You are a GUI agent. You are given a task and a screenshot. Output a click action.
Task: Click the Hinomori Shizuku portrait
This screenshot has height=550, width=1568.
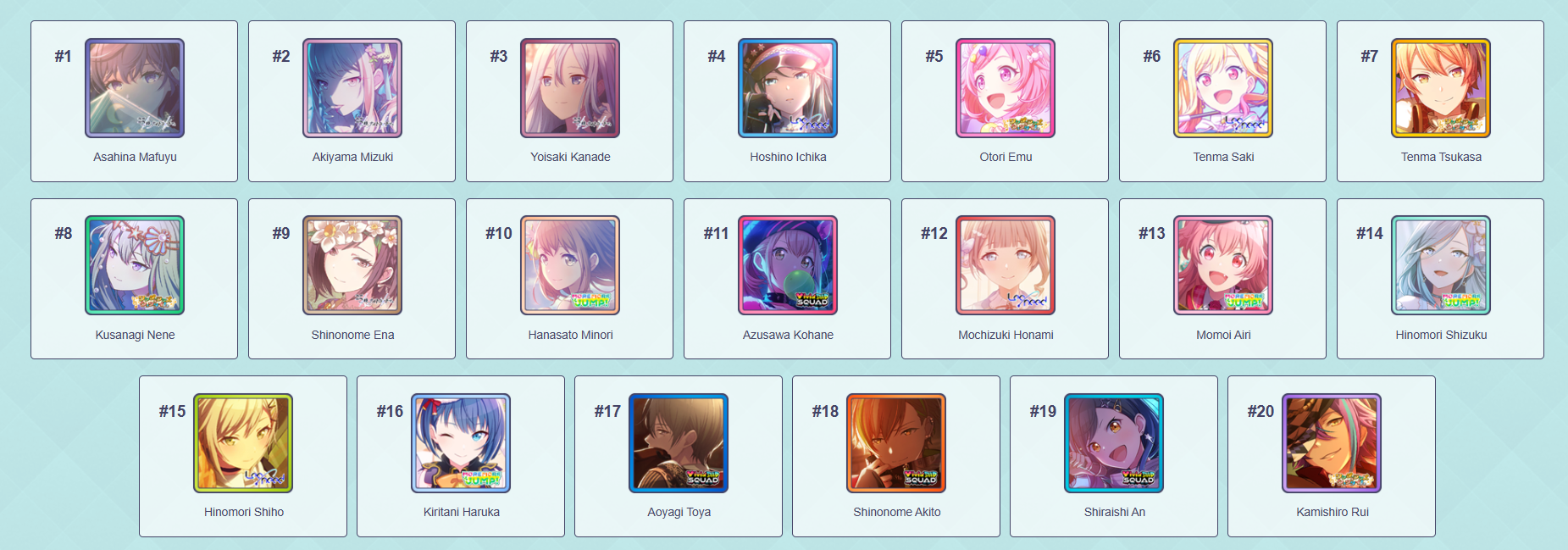[1441, 265]
